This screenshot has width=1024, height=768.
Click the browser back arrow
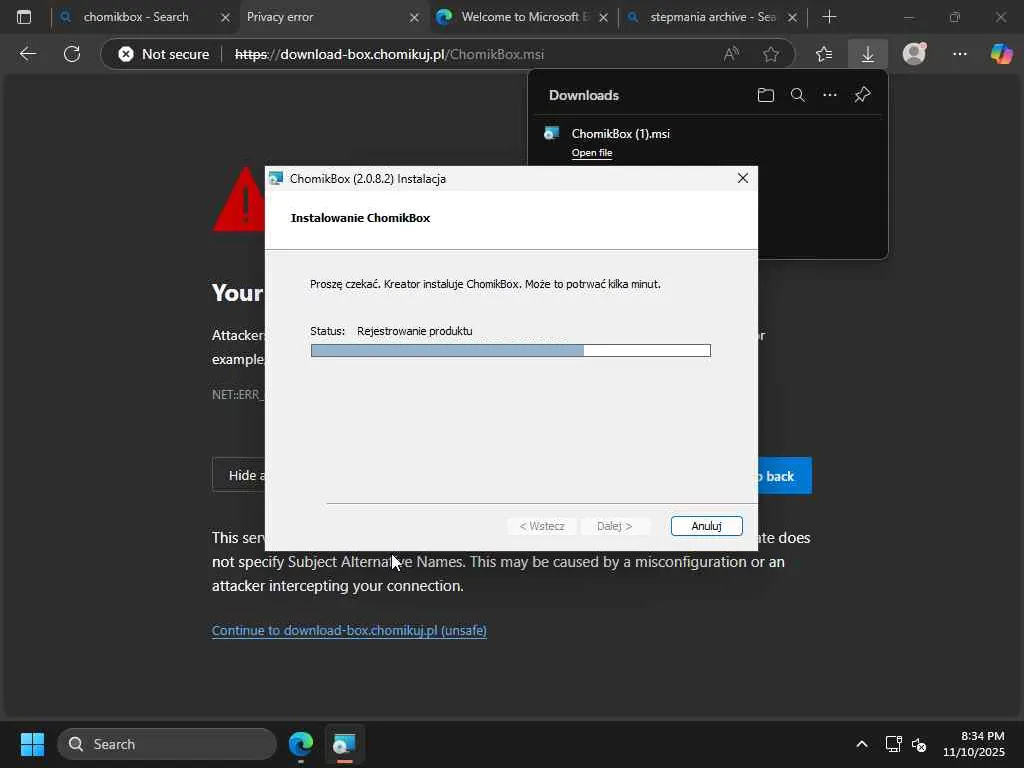coord(27,54)
